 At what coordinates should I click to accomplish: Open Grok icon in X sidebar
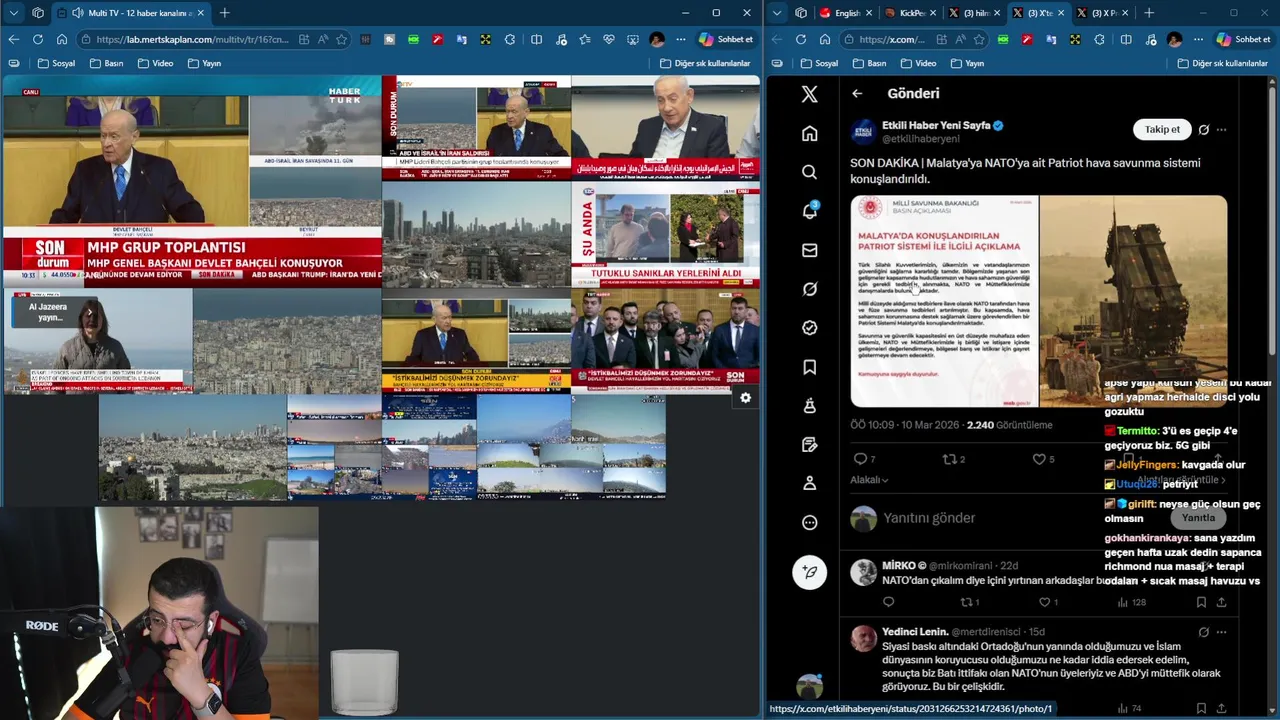[810, 289]
